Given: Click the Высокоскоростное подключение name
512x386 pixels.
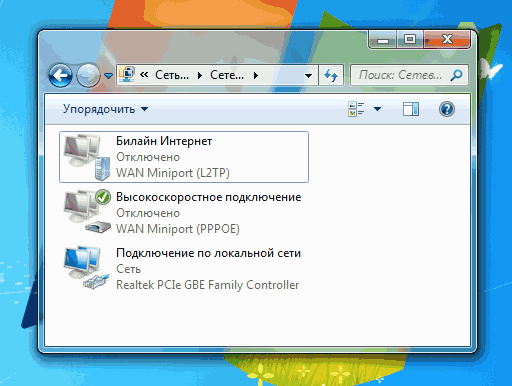Looking at the screenshot, I should 209,197.
